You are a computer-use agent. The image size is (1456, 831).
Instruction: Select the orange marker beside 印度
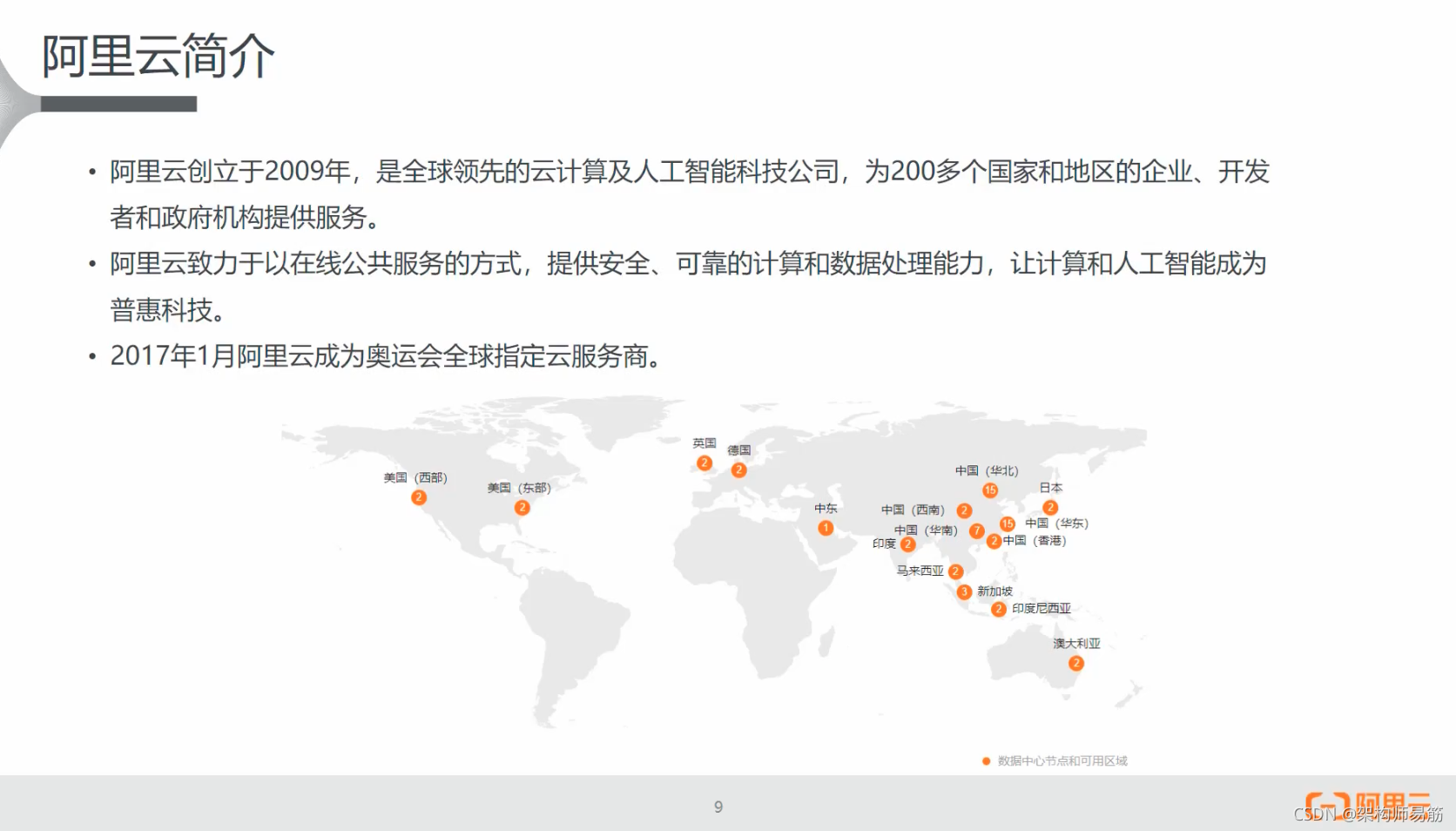coord(908,544)
